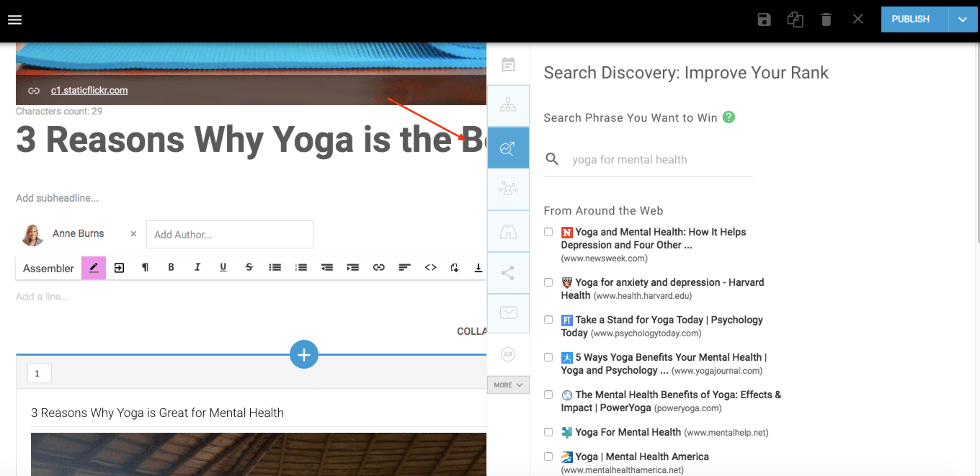The height and width of the screenshot is (476, 980).
Task: Open the share sidebar panel icon
Action: [508, 271]
